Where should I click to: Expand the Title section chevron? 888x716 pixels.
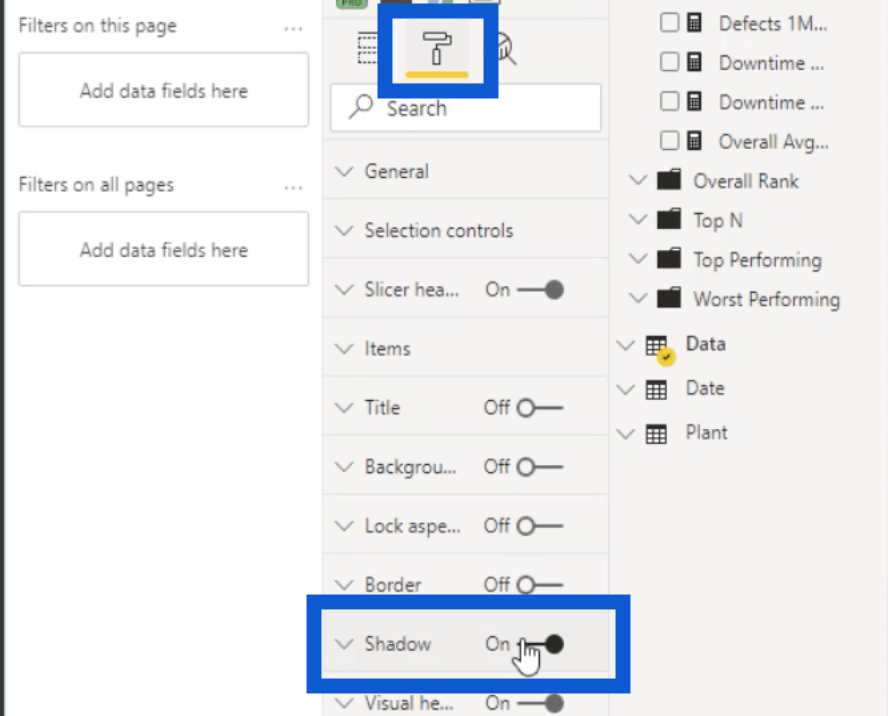[344, 408]
